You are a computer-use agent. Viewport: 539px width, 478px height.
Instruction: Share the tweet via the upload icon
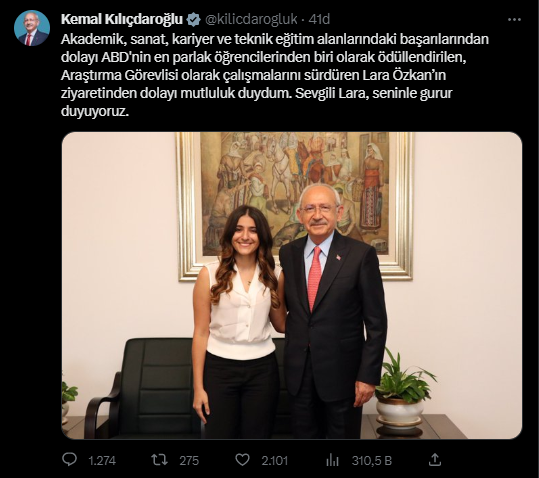tap(435, 459)
